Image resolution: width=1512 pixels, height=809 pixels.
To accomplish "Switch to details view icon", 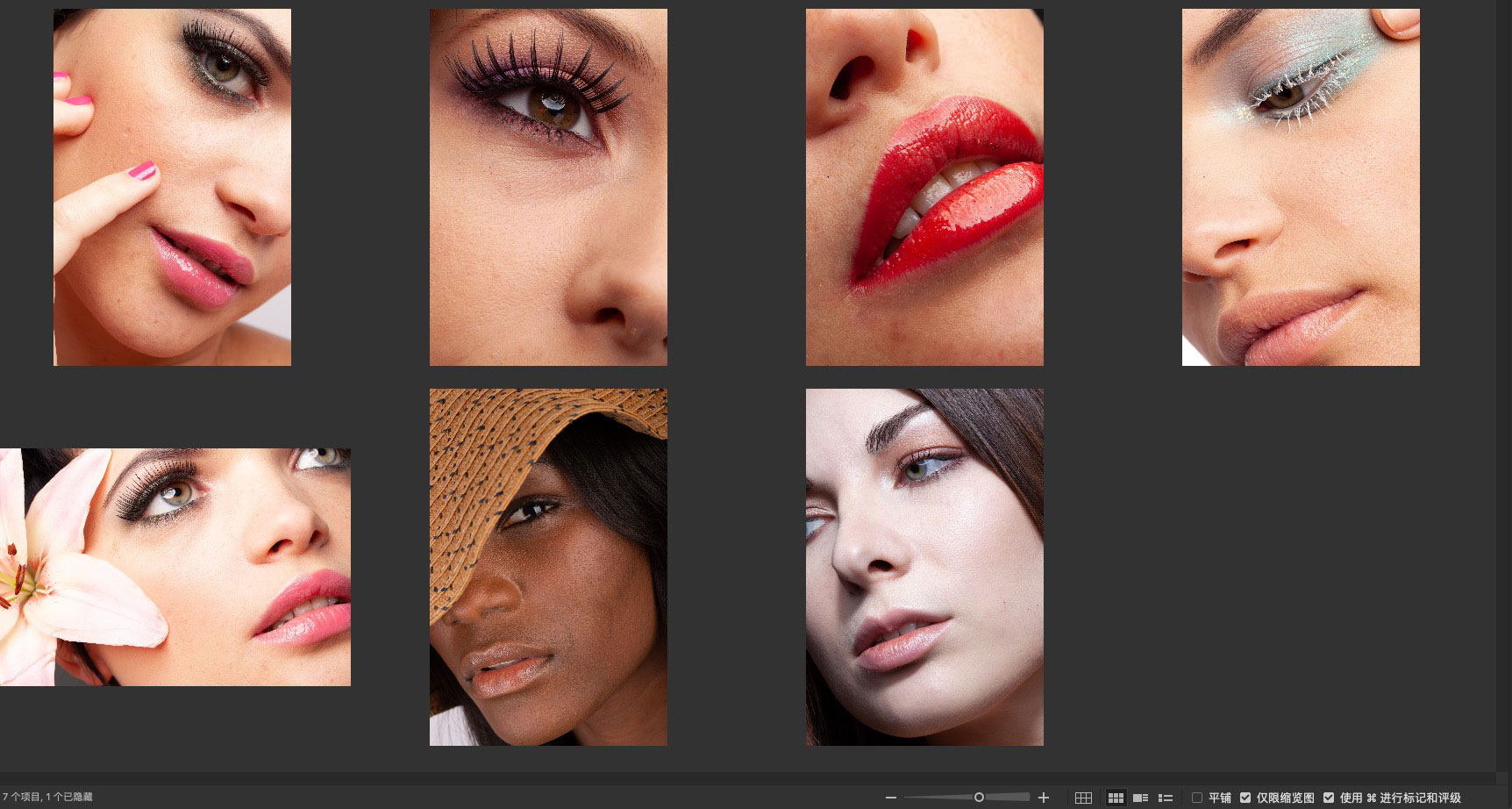I will pos(1141,798).
